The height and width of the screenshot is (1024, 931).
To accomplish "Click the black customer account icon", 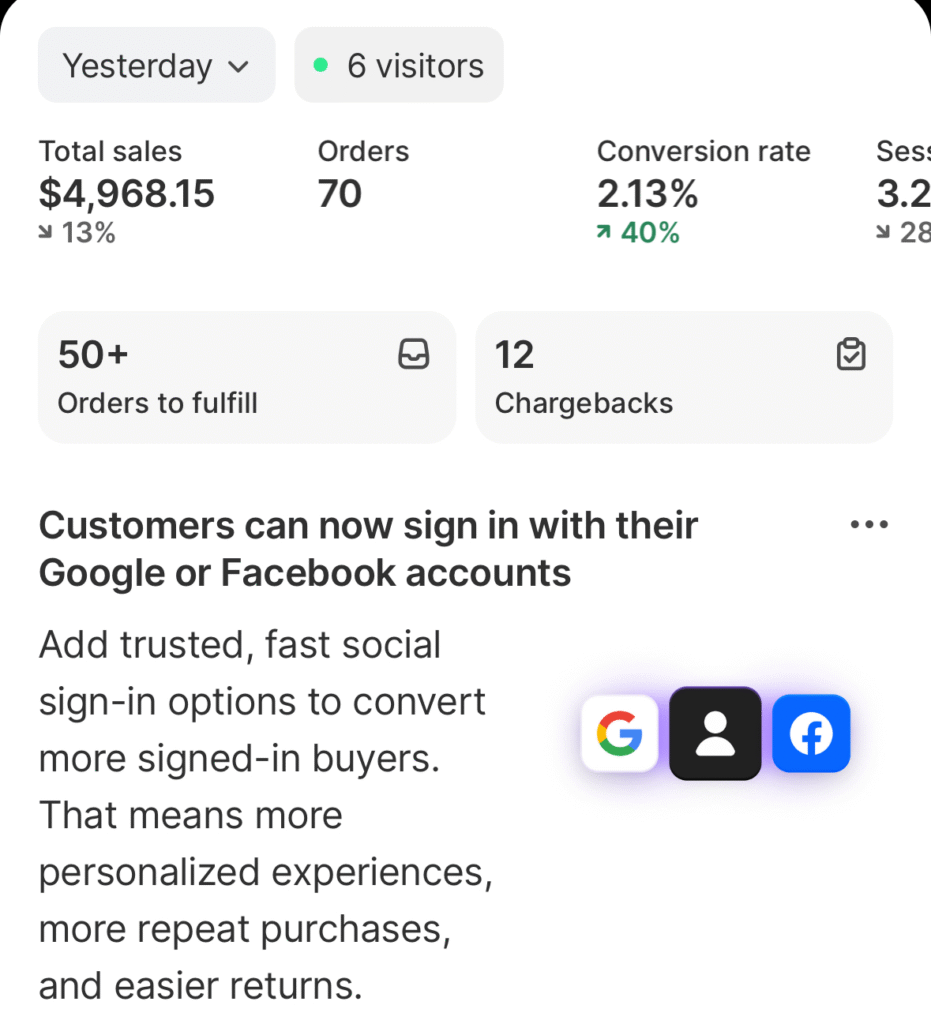I will coord(715,733).
